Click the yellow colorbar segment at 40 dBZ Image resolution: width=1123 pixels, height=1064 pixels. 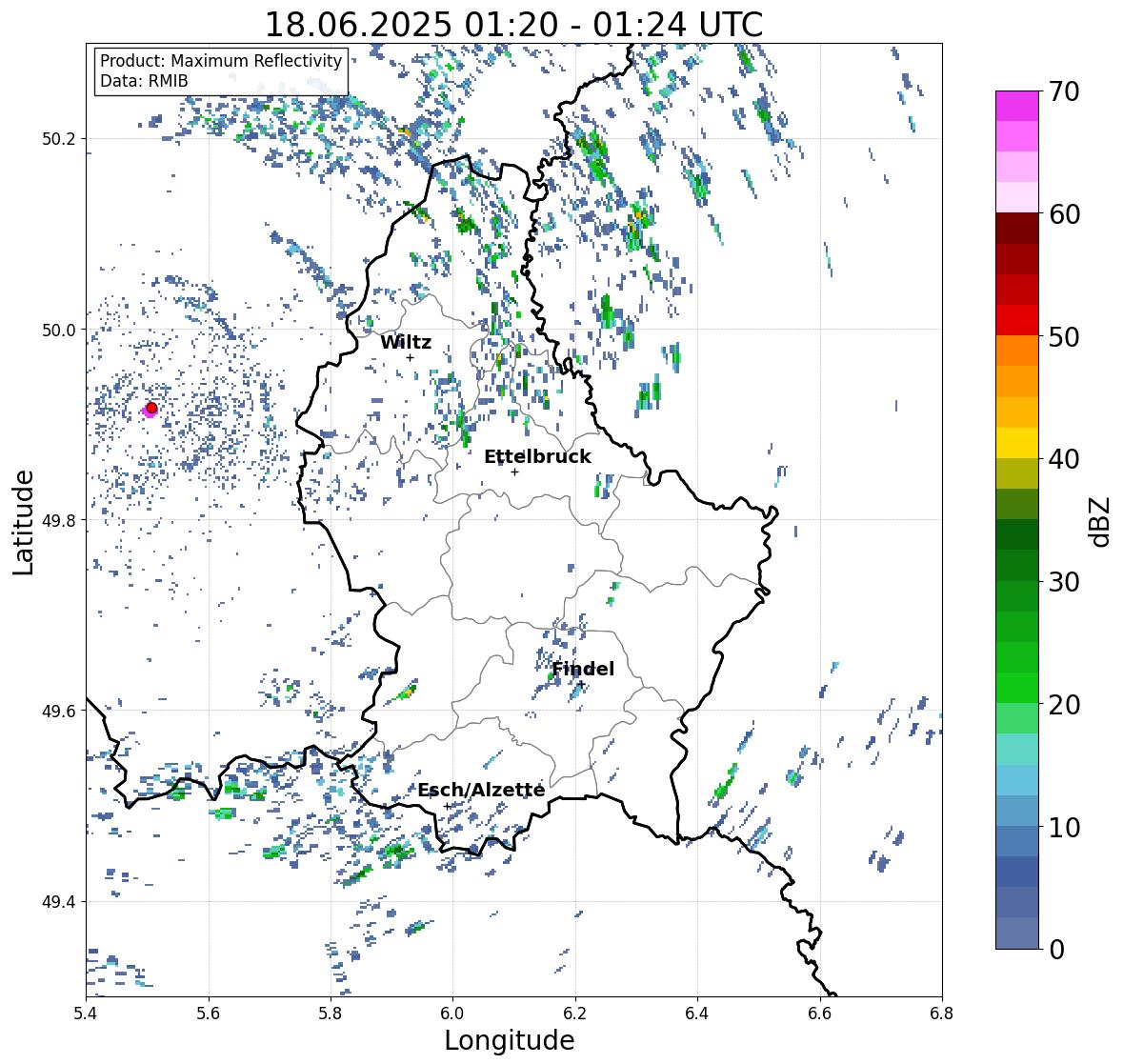point(1017,443)
